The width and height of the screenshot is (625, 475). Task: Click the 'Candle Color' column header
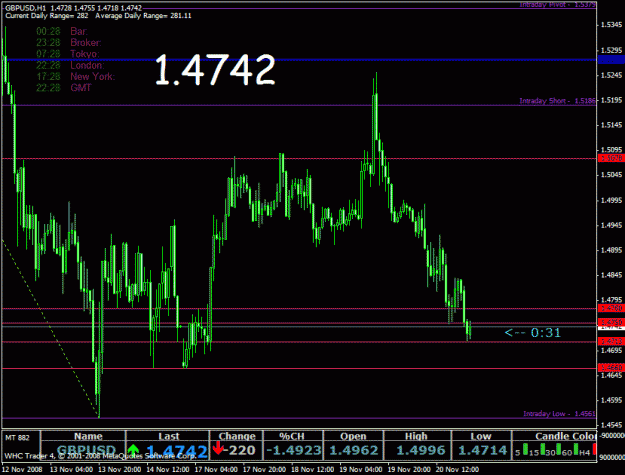click(x=566, y=436)
